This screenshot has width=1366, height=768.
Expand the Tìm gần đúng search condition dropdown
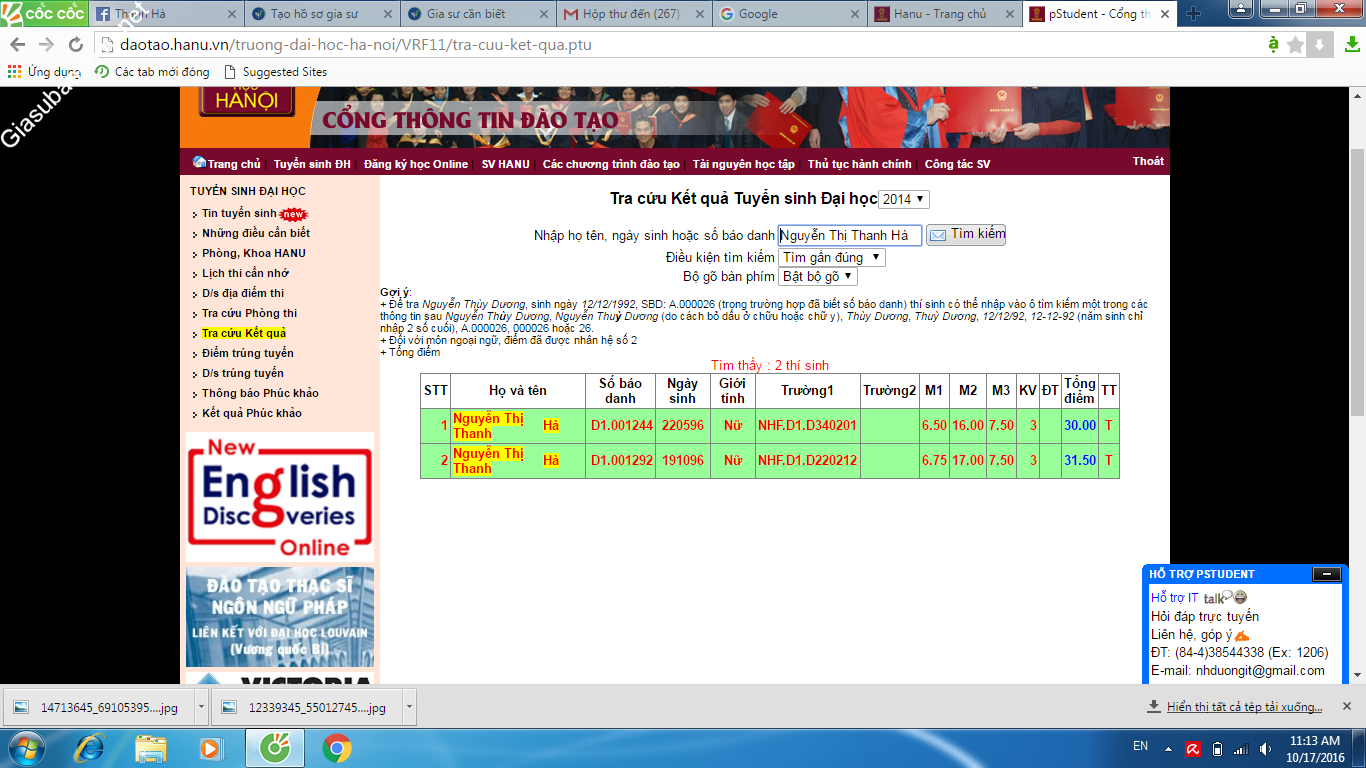[x=831, y=257]
